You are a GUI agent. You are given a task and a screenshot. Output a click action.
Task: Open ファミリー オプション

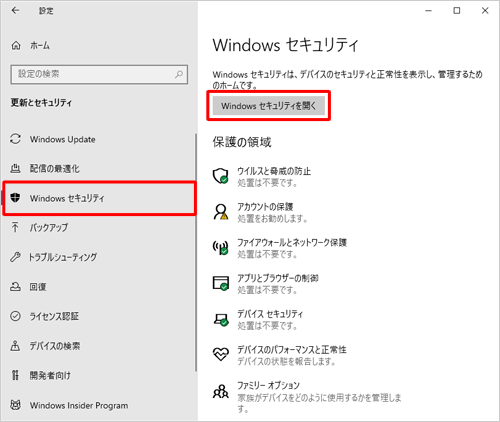(268, 386)
